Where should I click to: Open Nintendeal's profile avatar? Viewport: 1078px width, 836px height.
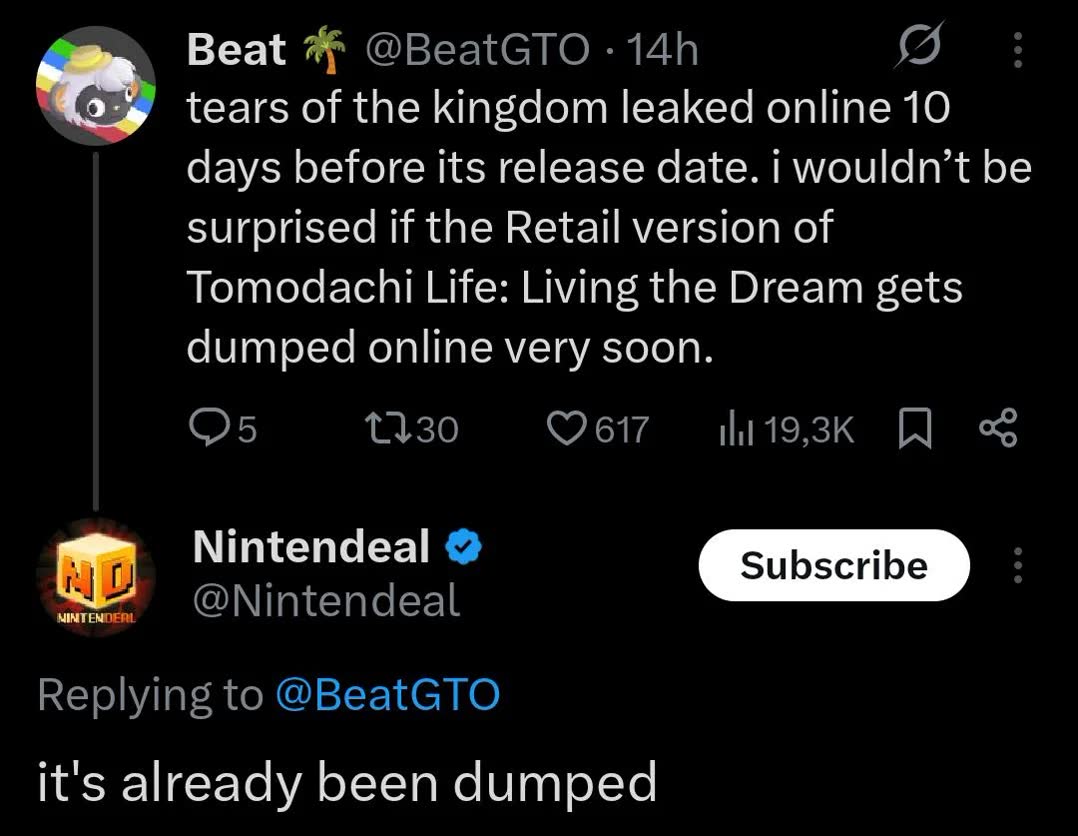[x=96, y=578]
